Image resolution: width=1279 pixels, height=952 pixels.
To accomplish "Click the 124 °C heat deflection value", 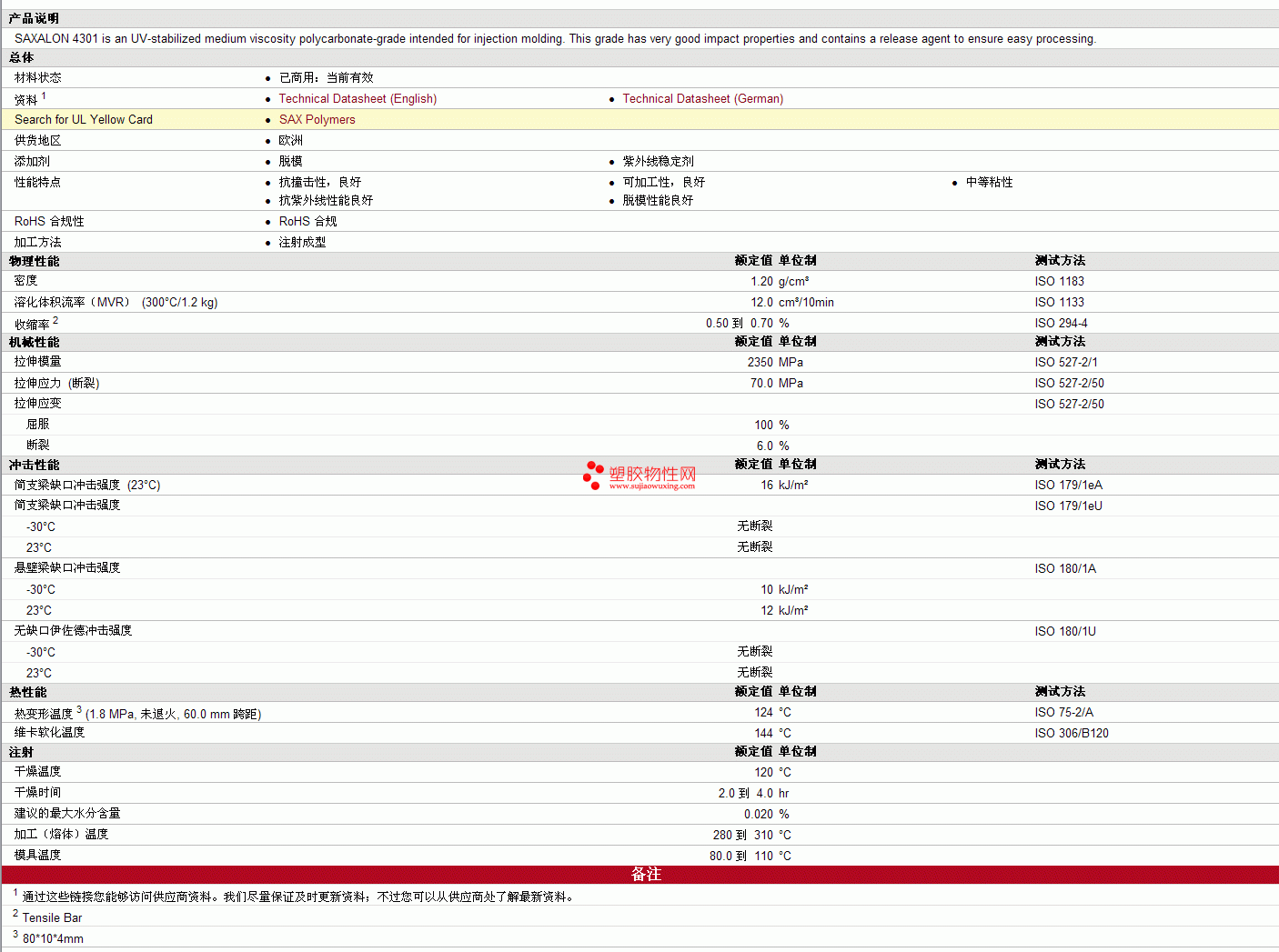I will point(772,713).
